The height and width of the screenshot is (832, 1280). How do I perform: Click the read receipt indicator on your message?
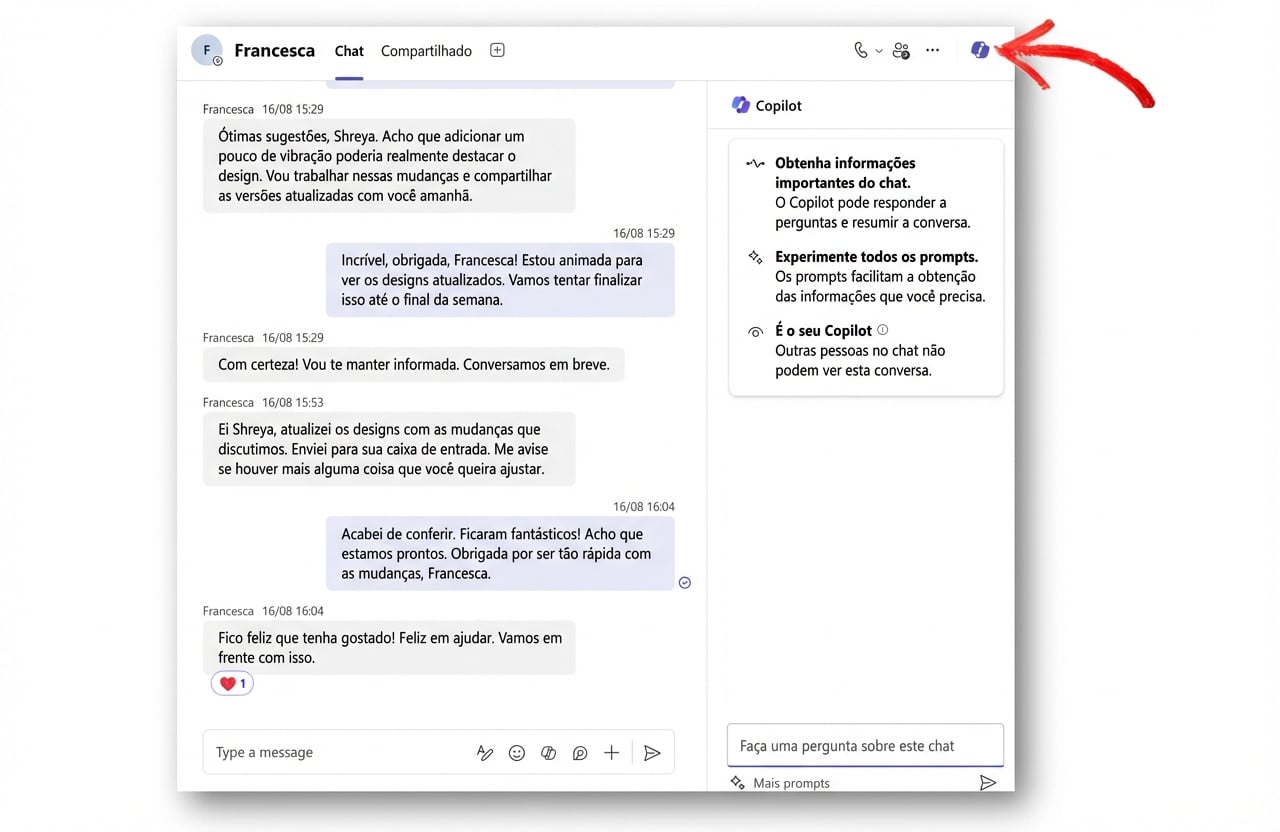coord(684,582)
